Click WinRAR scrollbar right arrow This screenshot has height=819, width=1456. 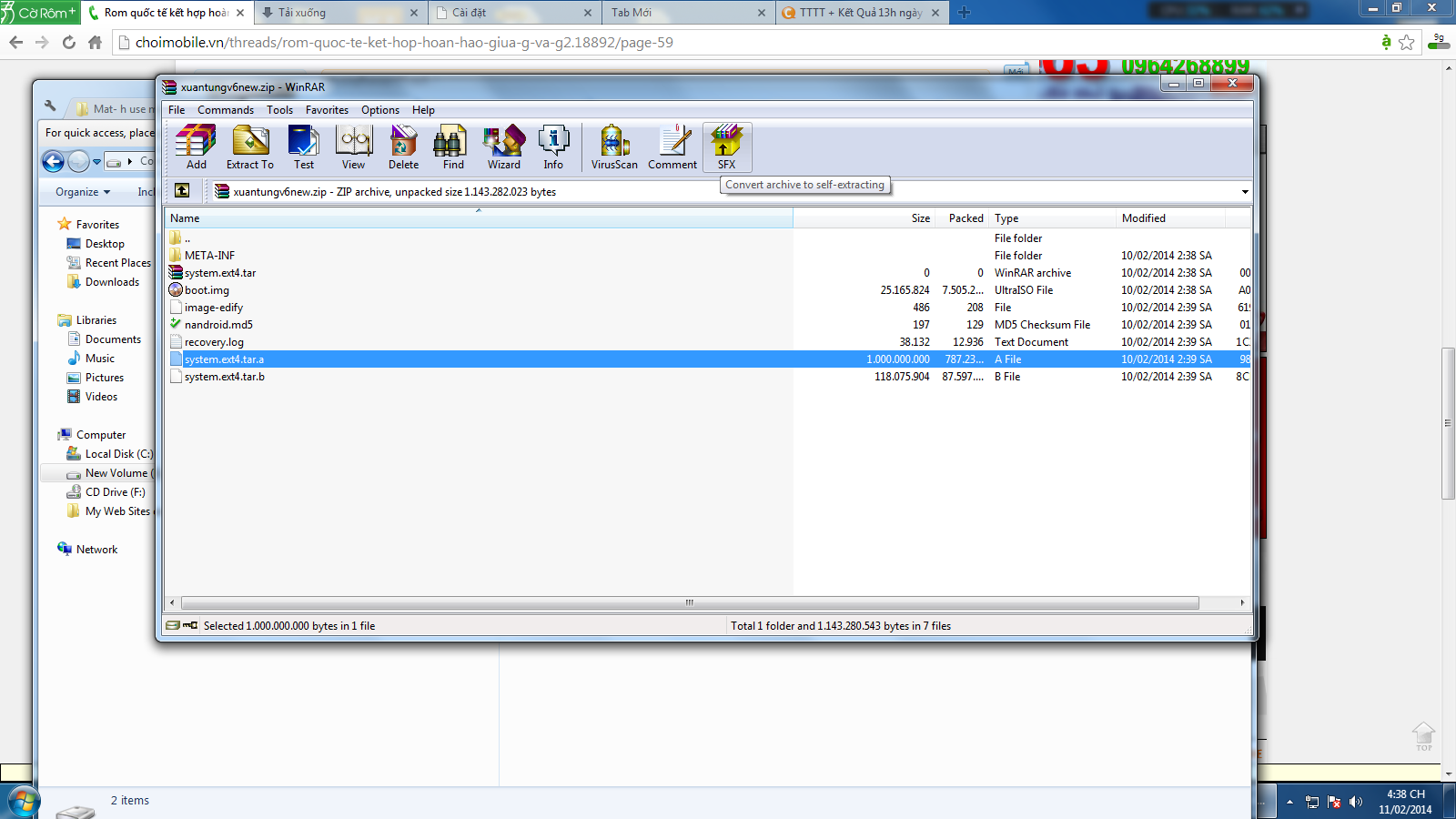[1242, 602]
